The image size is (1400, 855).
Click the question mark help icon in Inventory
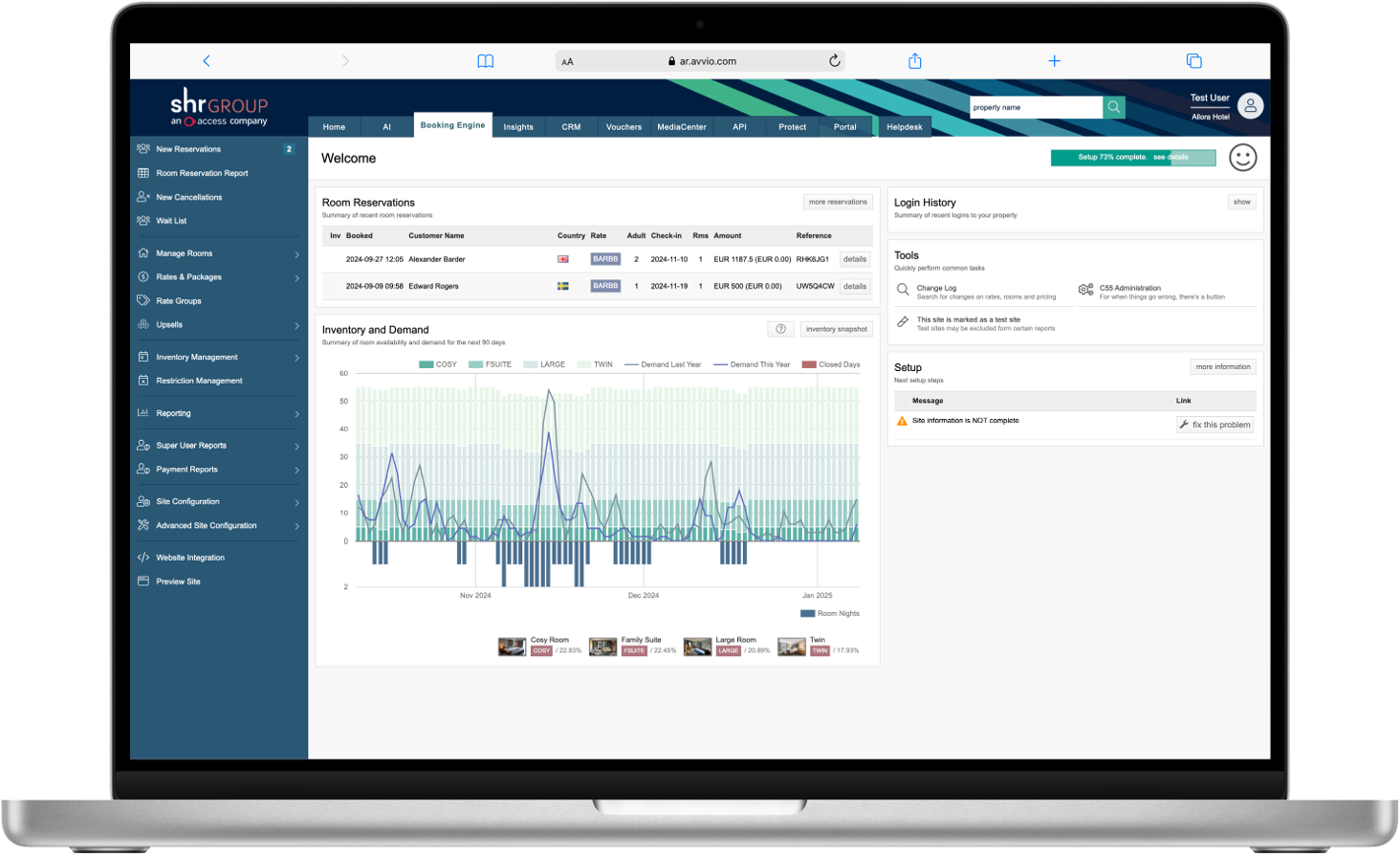tap(780, 329)
